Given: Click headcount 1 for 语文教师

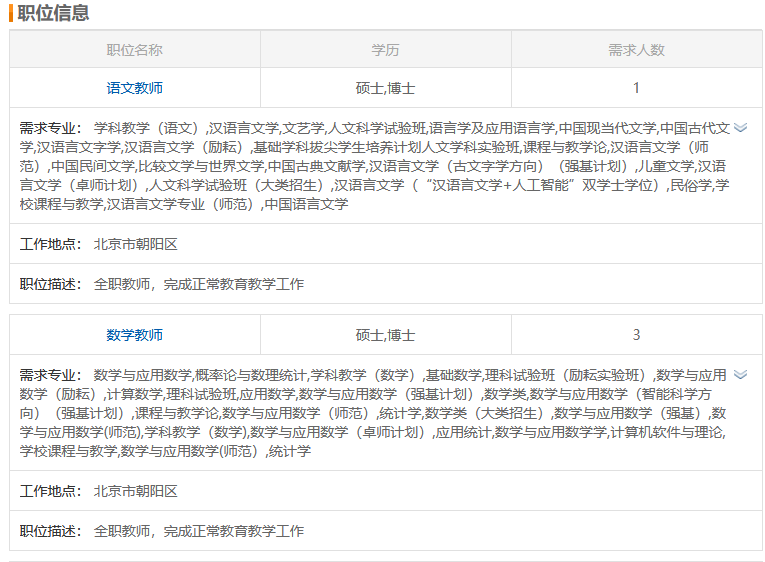Looking at the screenshot, I should (636, 88).
